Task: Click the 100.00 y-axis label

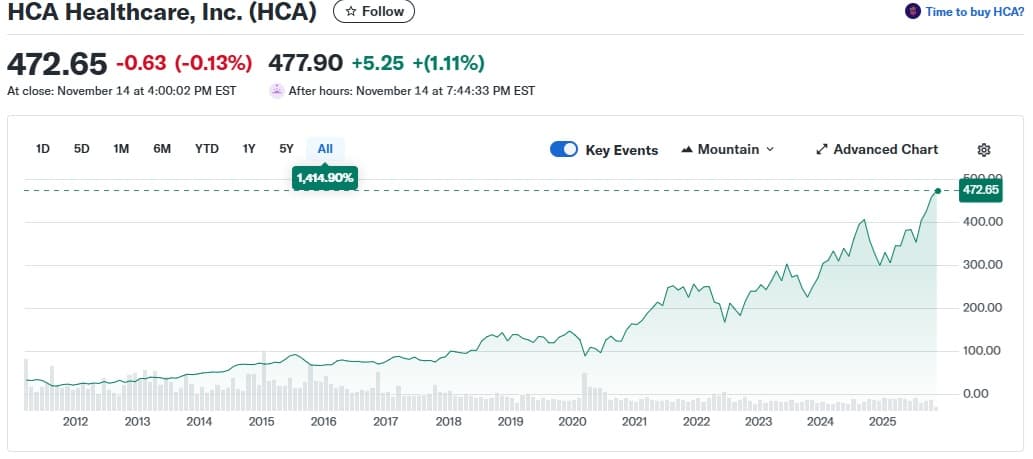Action: [x=982, y=350]
